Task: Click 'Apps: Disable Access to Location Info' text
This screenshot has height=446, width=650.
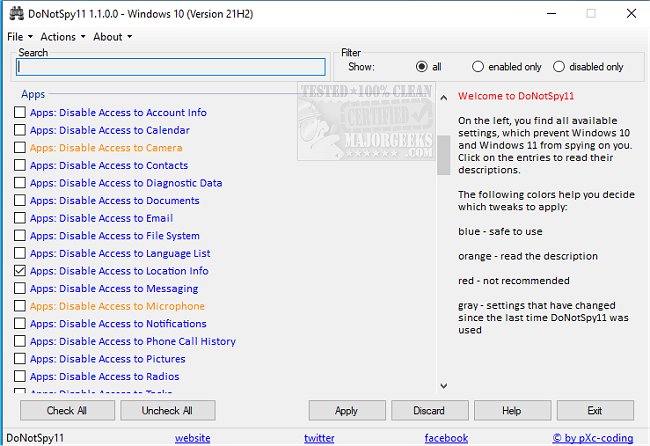Action: 119,271
